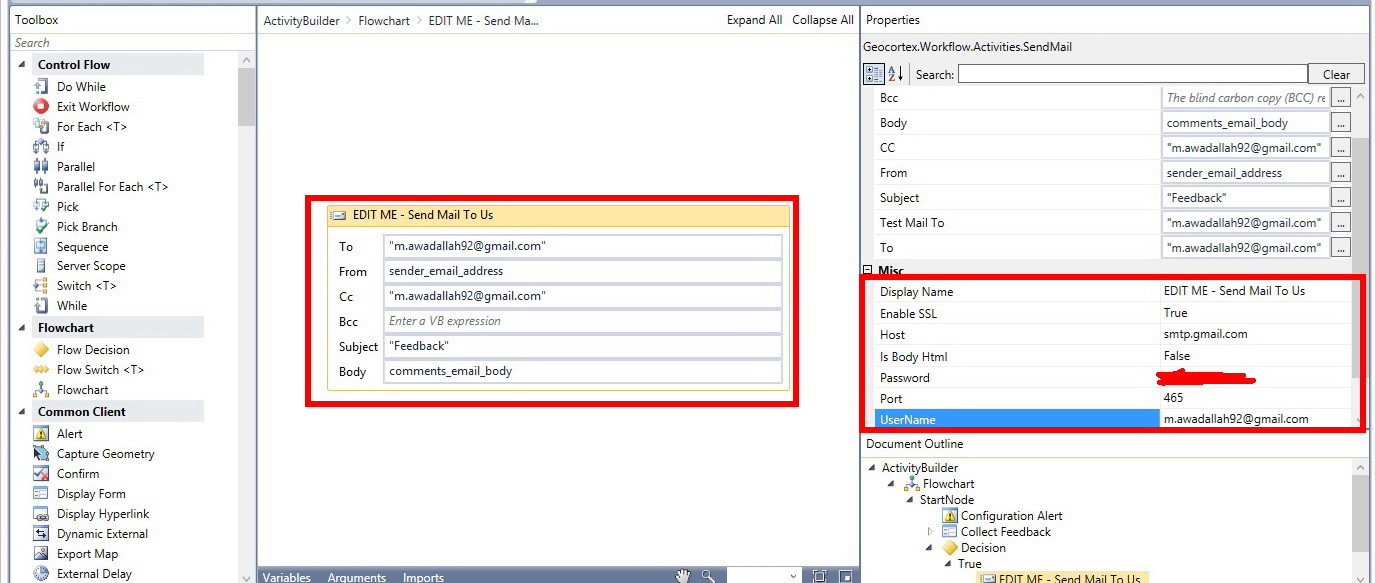This screenshot has width=1375, height=583.
Task: Go to ActivityBuilder breadcrumb
Action: tap(301, 20)
